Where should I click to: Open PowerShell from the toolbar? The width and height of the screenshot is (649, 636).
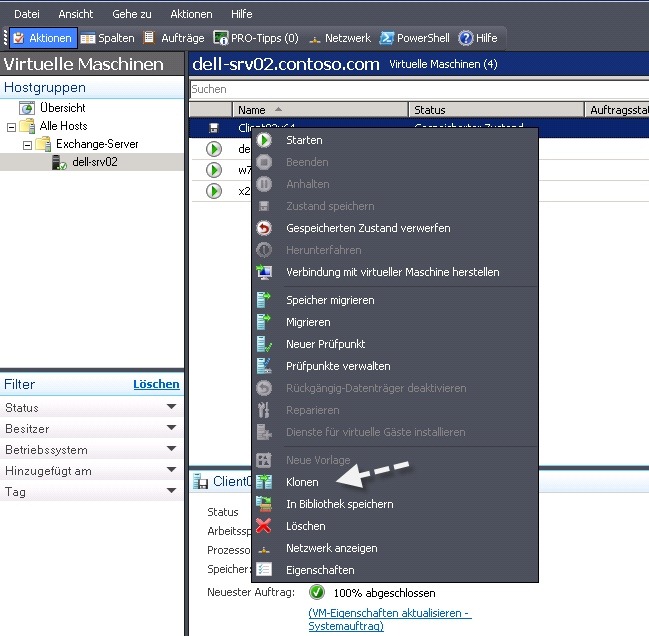tap(414, 38)
